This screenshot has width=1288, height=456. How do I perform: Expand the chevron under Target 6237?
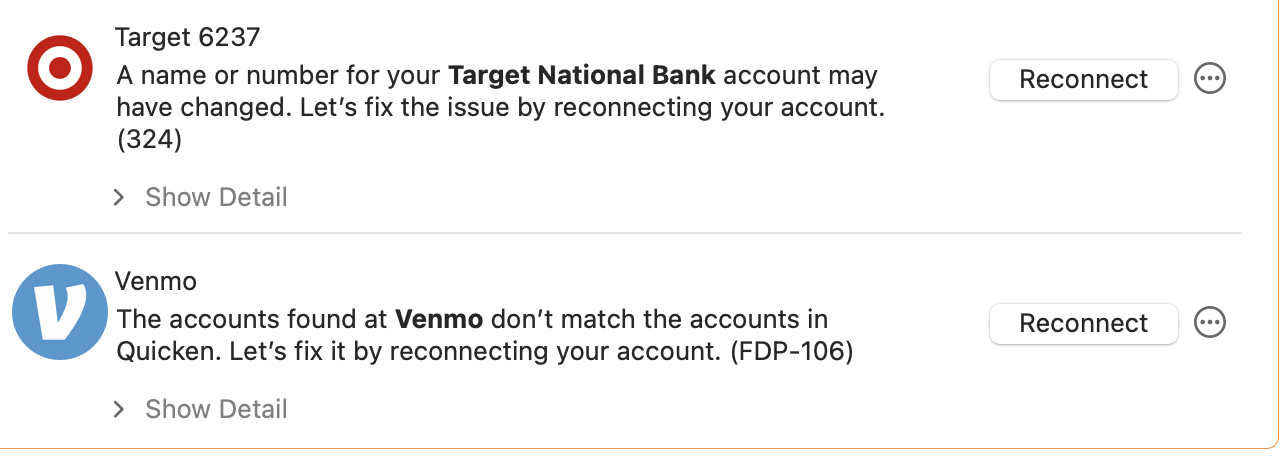click(120, 197)
